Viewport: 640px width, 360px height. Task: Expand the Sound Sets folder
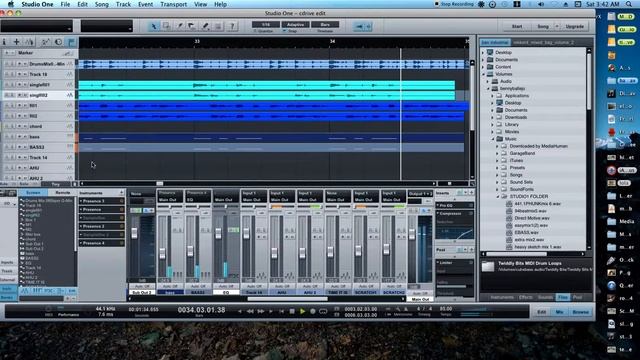coord(497,182)
